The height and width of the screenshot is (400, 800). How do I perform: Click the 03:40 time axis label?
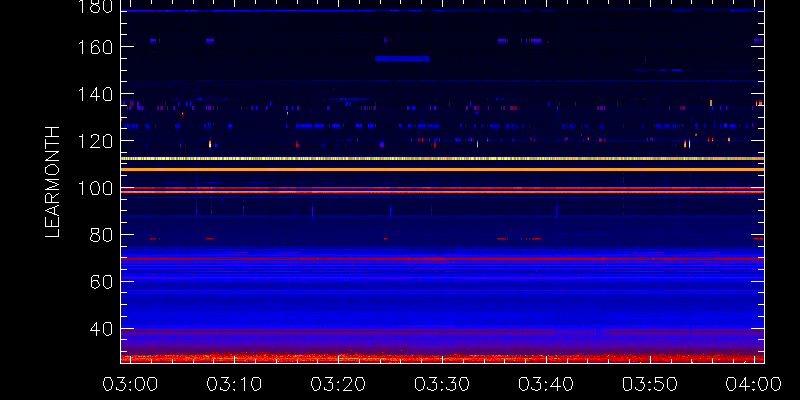click(544, 384)
